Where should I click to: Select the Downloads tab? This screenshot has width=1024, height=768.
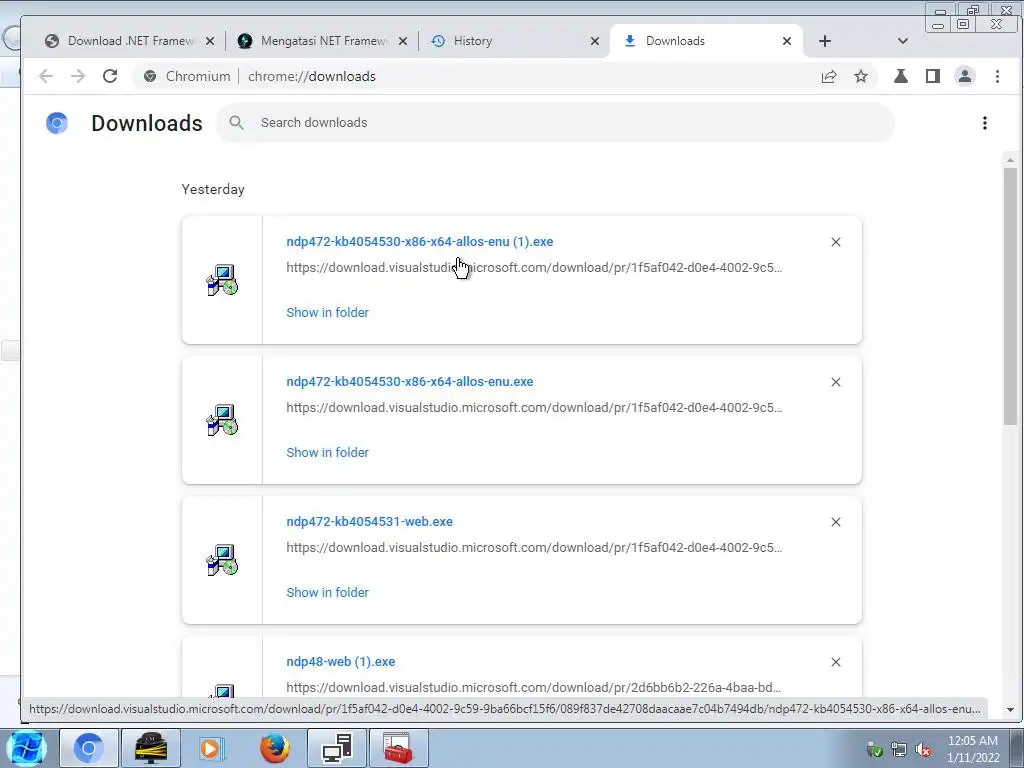click(705, 41)
